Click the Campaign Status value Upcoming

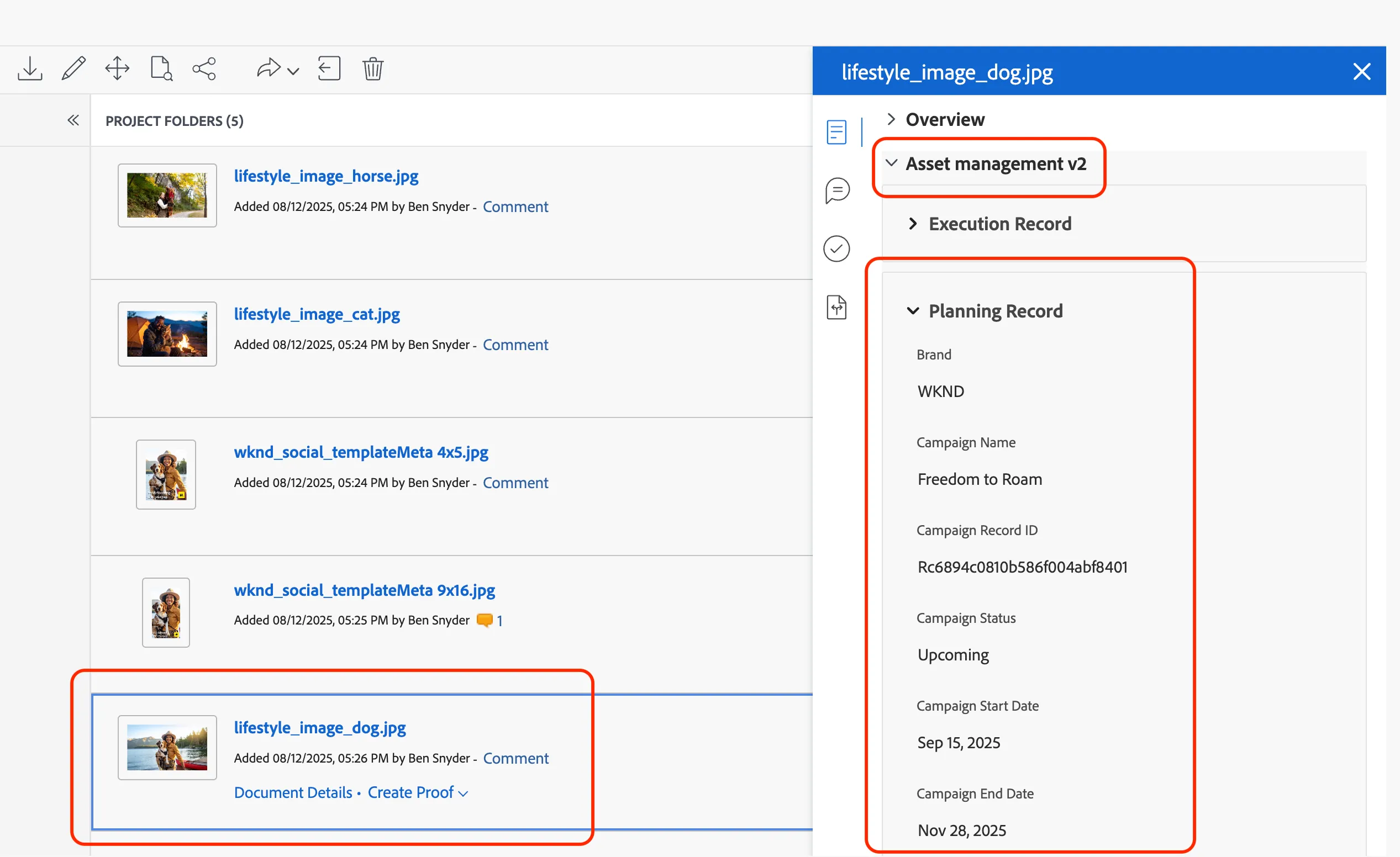[954, 655]
